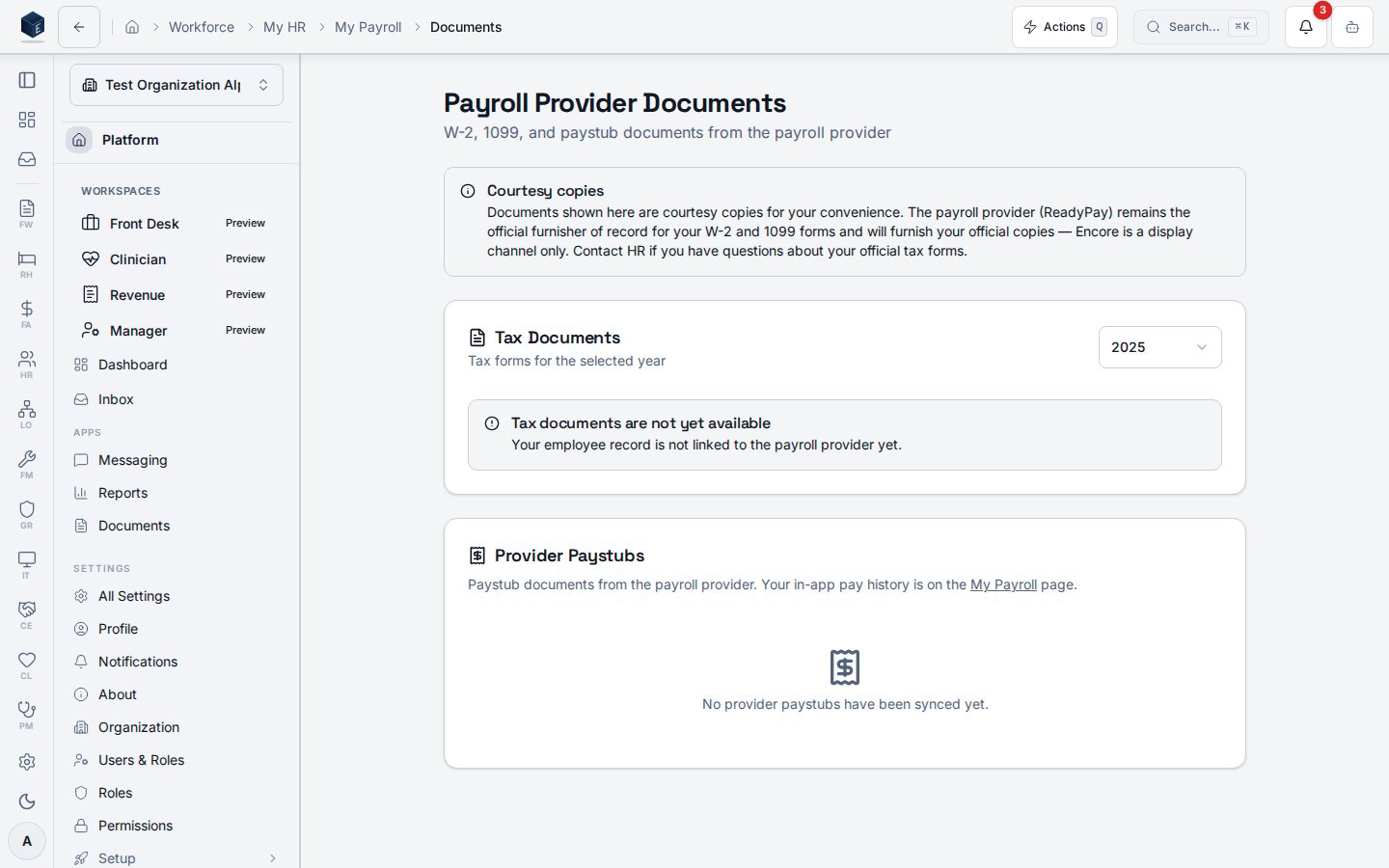Go to Dashboard in sidebar
Image resolution: width=1389 pixels, height=868 pixels.
tap(177, 365)
